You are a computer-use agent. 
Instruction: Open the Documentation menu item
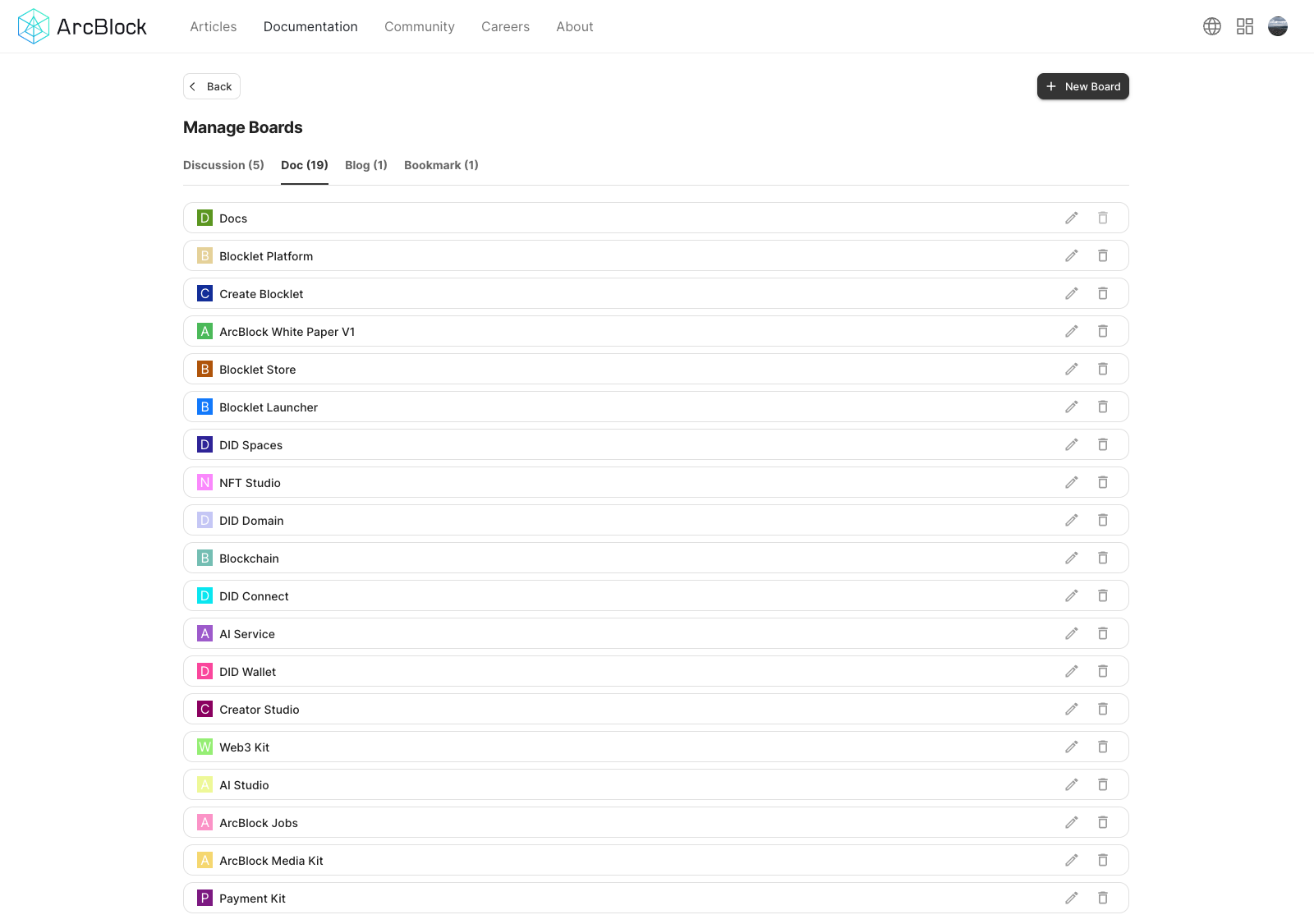pos(310,26)
